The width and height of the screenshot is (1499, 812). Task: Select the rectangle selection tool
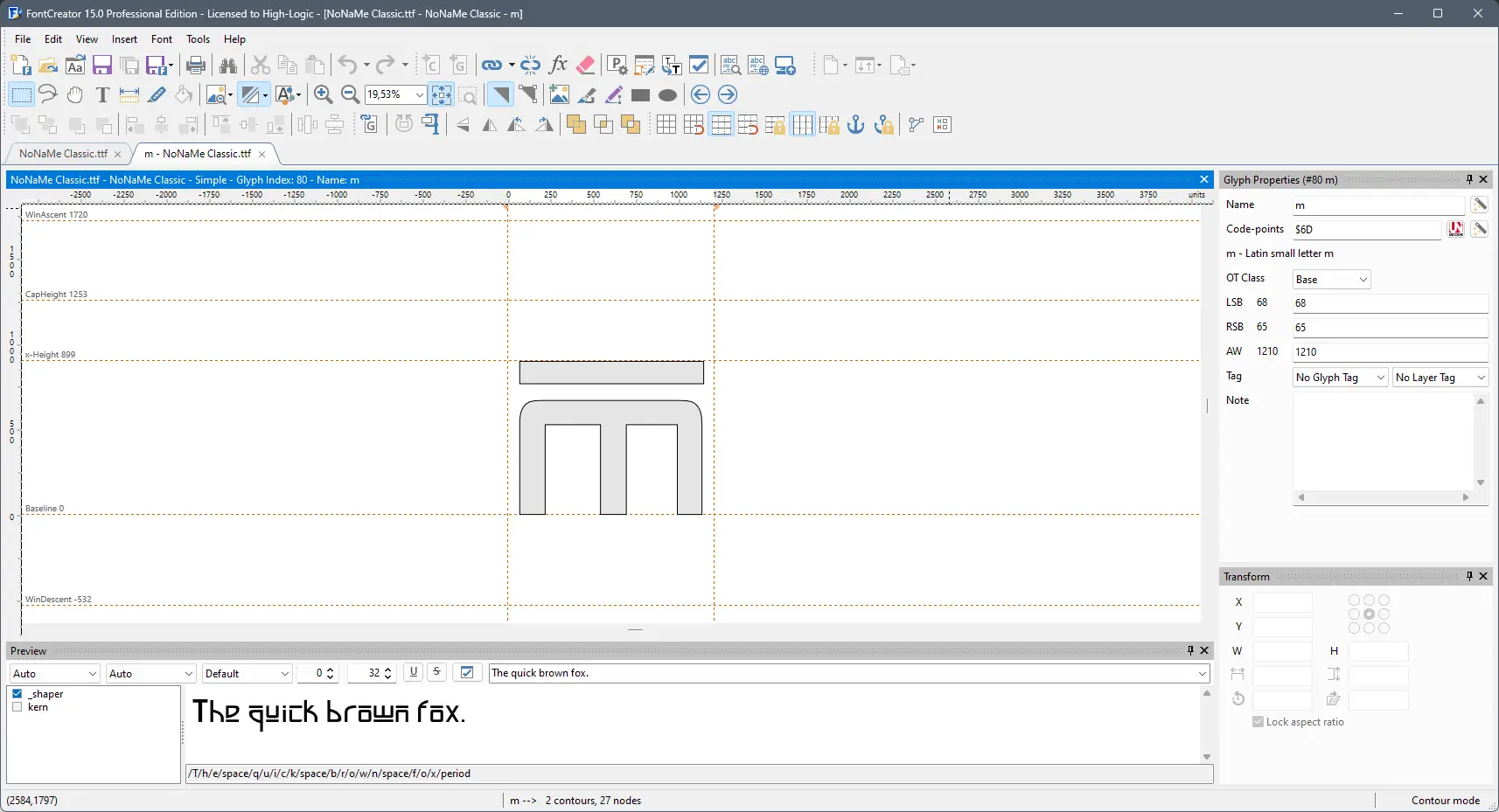click(x=21, y=94)
